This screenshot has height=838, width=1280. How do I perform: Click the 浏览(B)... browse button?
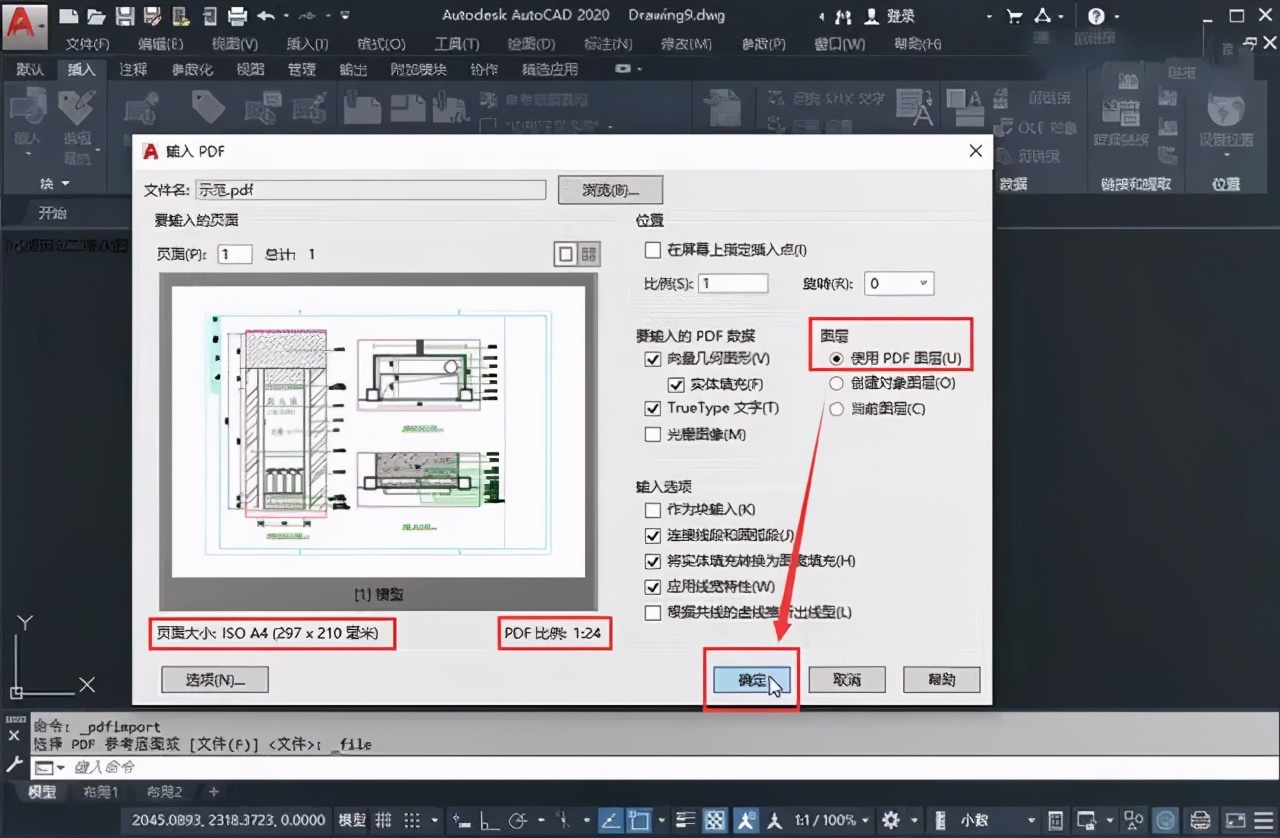[x=610, y=190]
